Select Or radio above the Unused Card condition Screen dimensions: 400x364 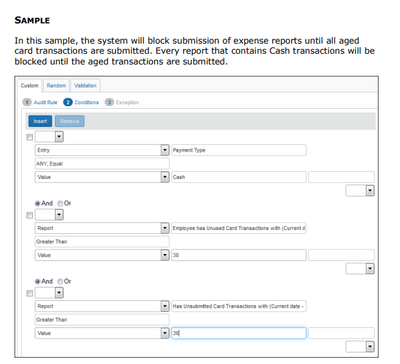(60, 203)
